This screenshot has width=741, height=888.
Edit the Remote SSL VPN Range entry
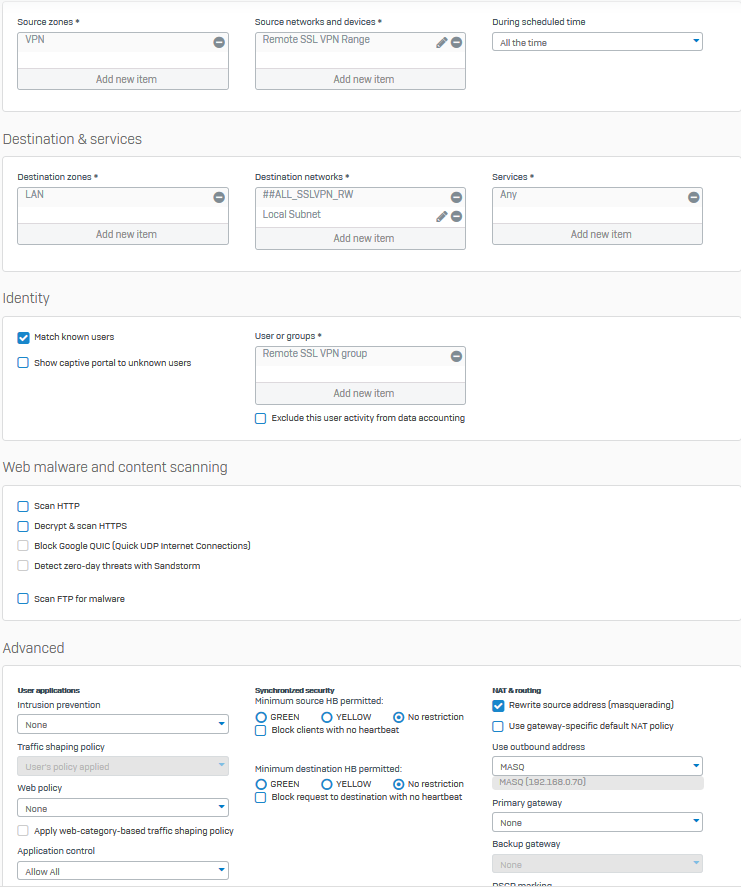click(441, 42)
